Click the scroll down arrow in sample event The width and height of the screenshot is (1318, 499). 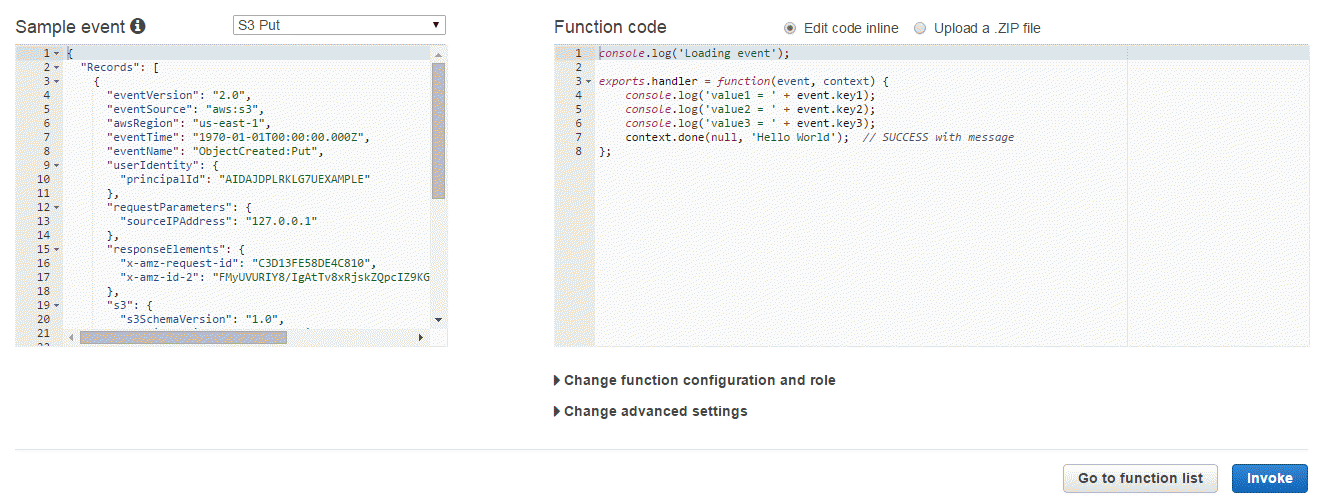click(x=438, y=319)
